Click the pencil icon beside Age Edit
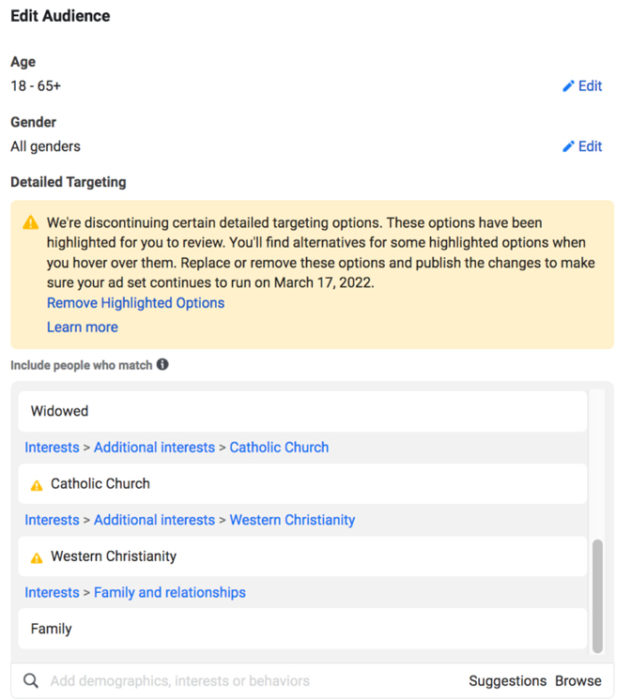This screenshot has height=700, width=631. pyautogui.click(x=568, y=86)
